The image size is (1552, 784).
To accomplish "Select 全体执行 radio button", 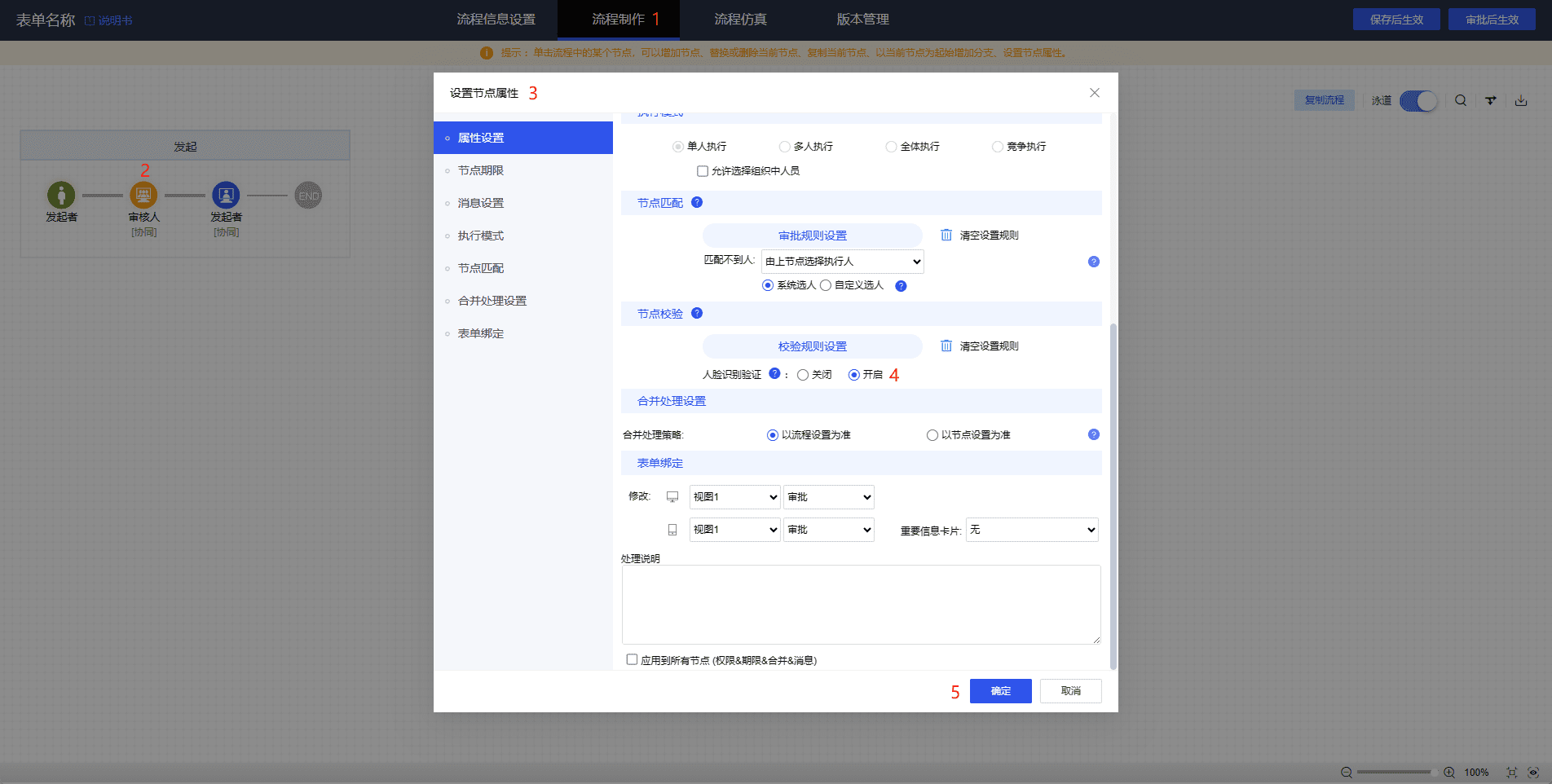I will click(x=892, y=147).
